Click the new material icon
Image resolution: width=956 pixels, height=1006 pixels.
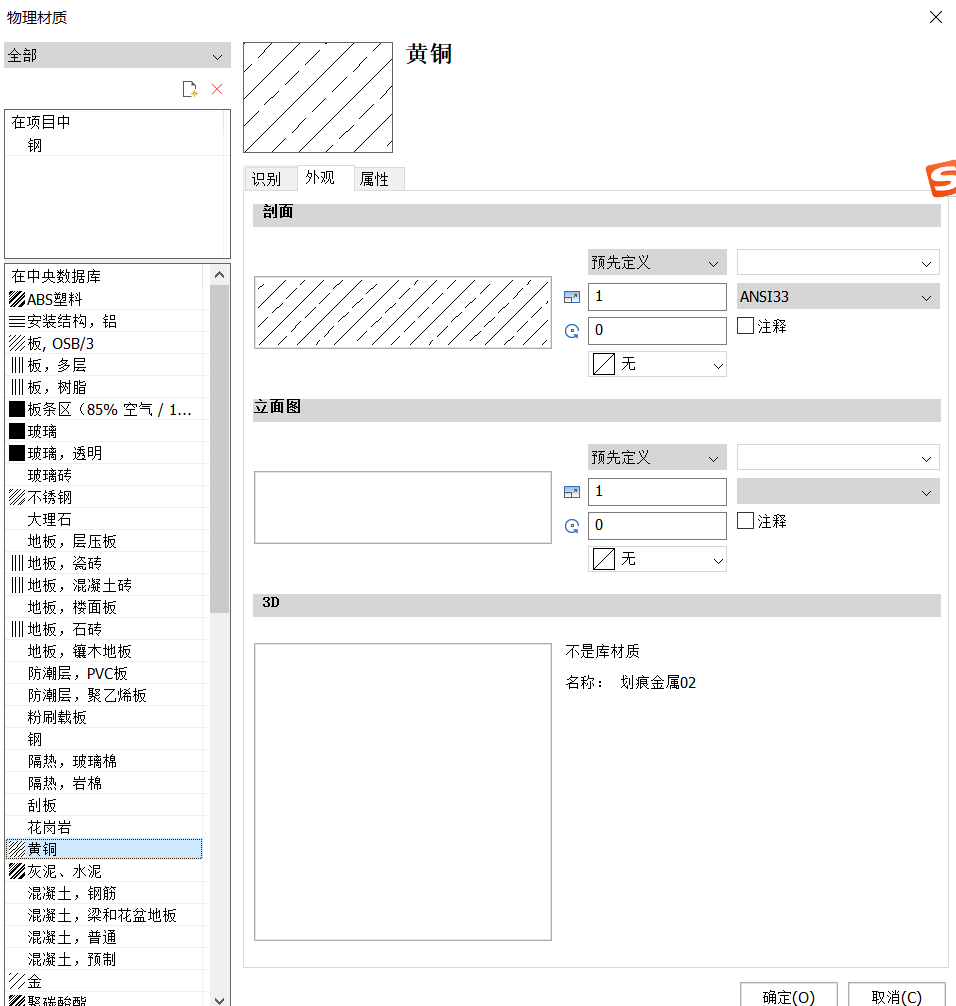[189, 90]
